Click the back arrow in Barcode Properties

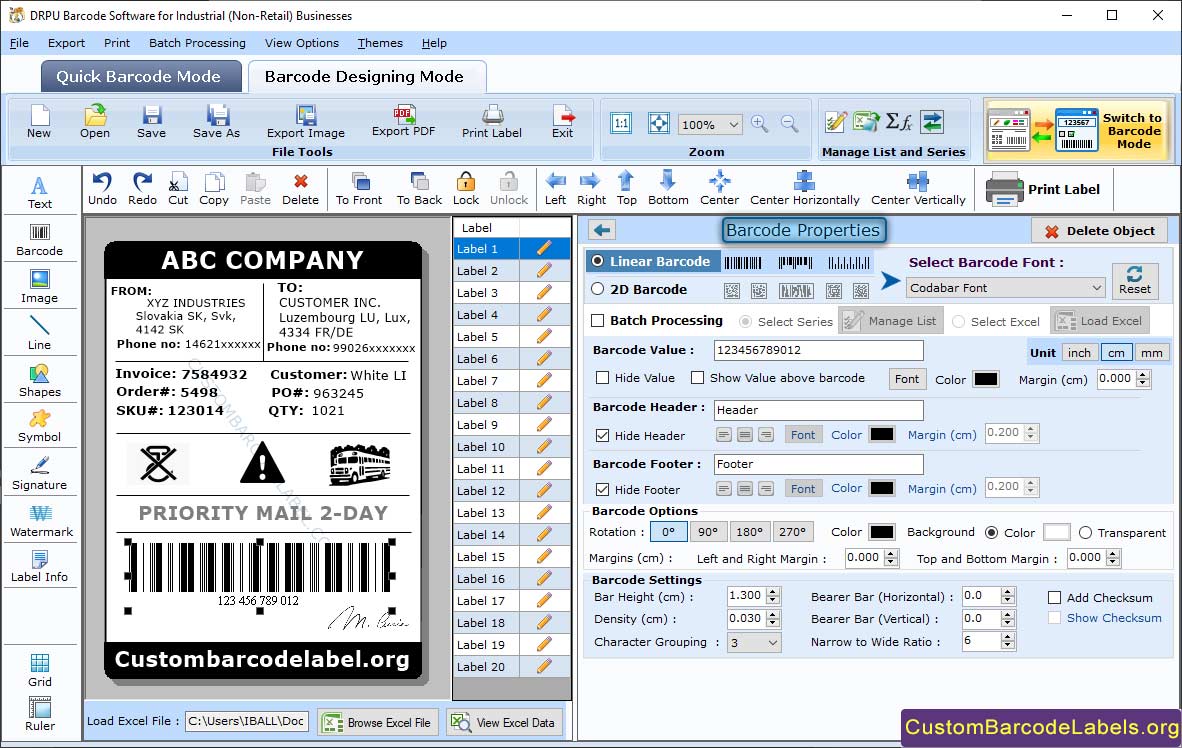pyautogui.click(x=602, y=230)
